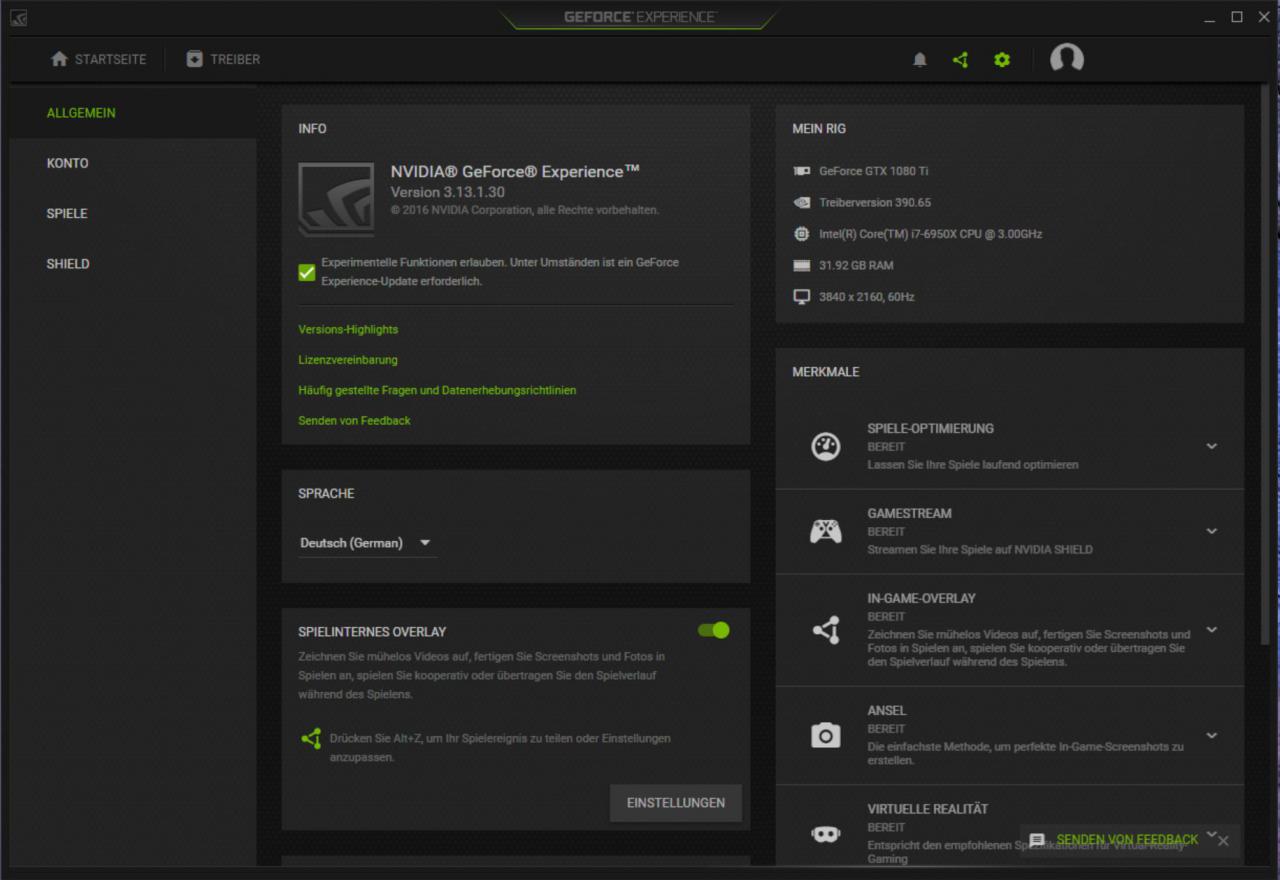
Task: Click the Gamestream controller icon
Action: pos(825,531)
